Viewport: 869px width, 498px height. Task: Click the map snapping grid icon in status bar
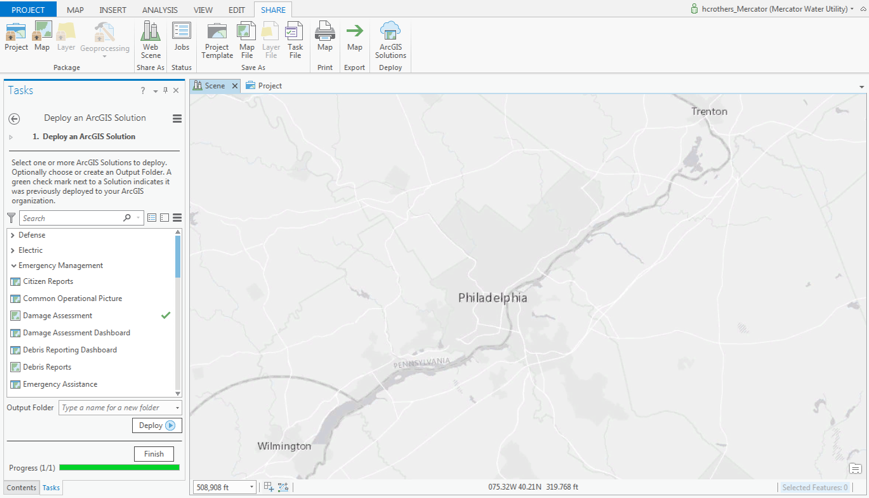click(x=269, y=487)
